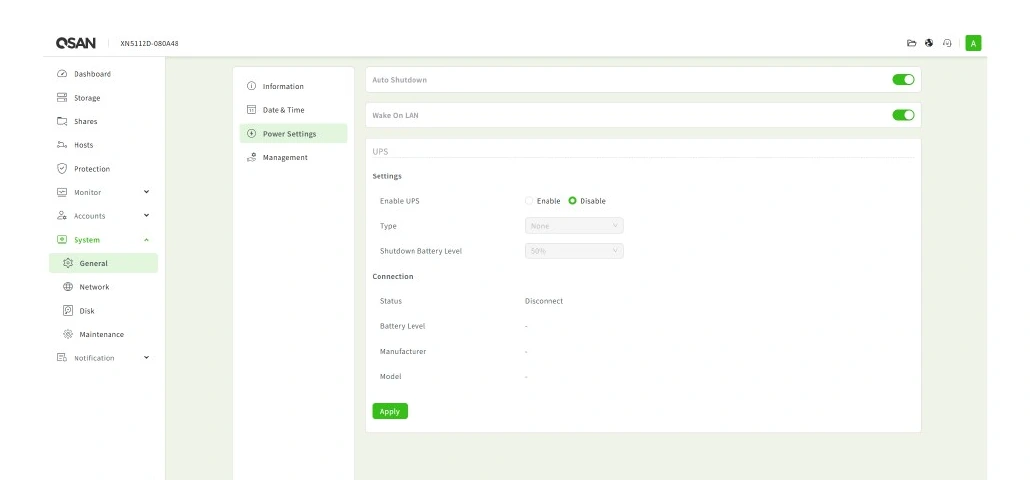This screenshot has width=1030, height=480.
Task: Switch to the Information tab
Action: pos(293,86)
